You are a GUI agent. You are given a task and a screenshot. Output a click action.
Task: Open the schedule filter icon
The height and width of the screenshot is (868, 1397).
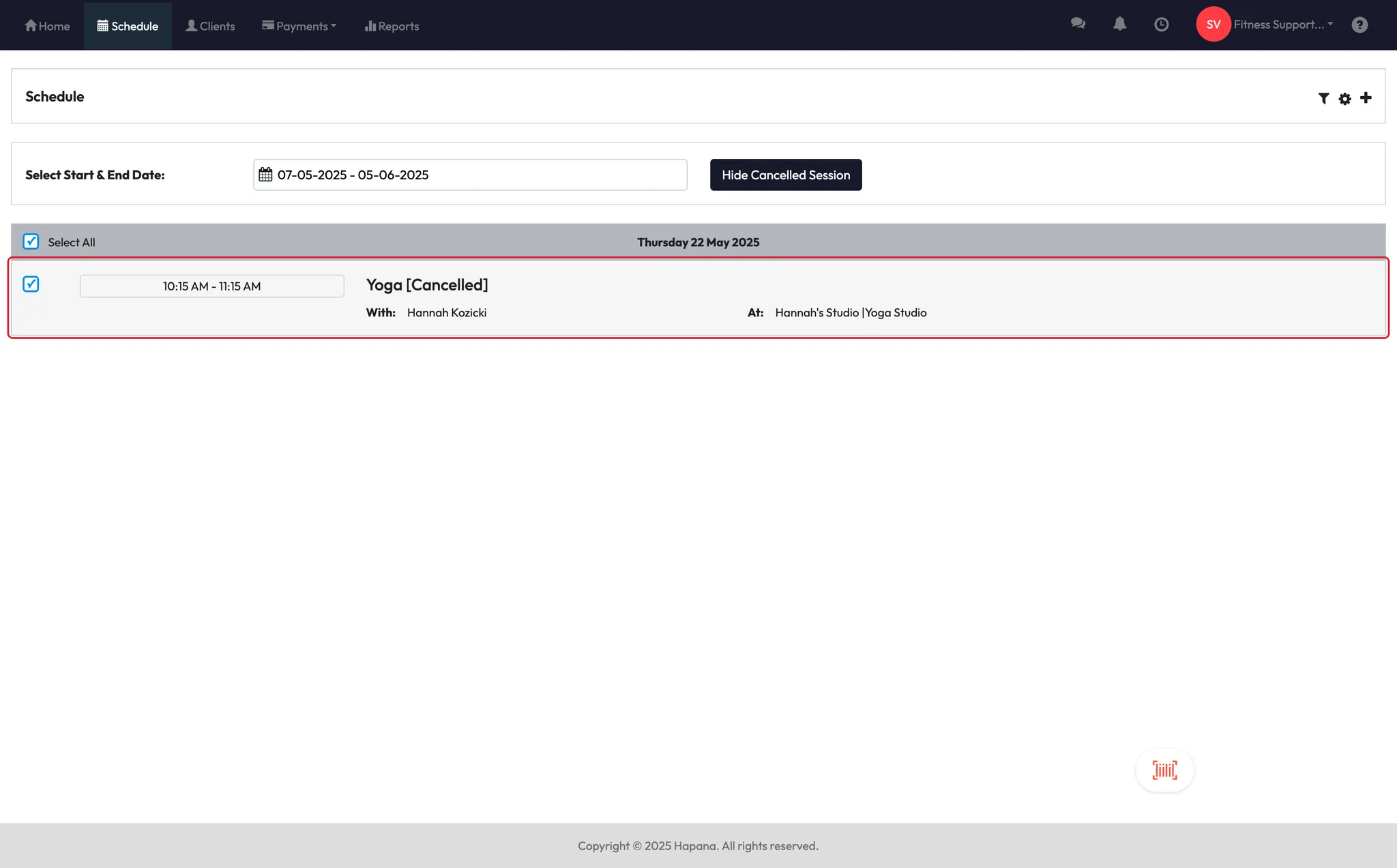point(1323,98)
